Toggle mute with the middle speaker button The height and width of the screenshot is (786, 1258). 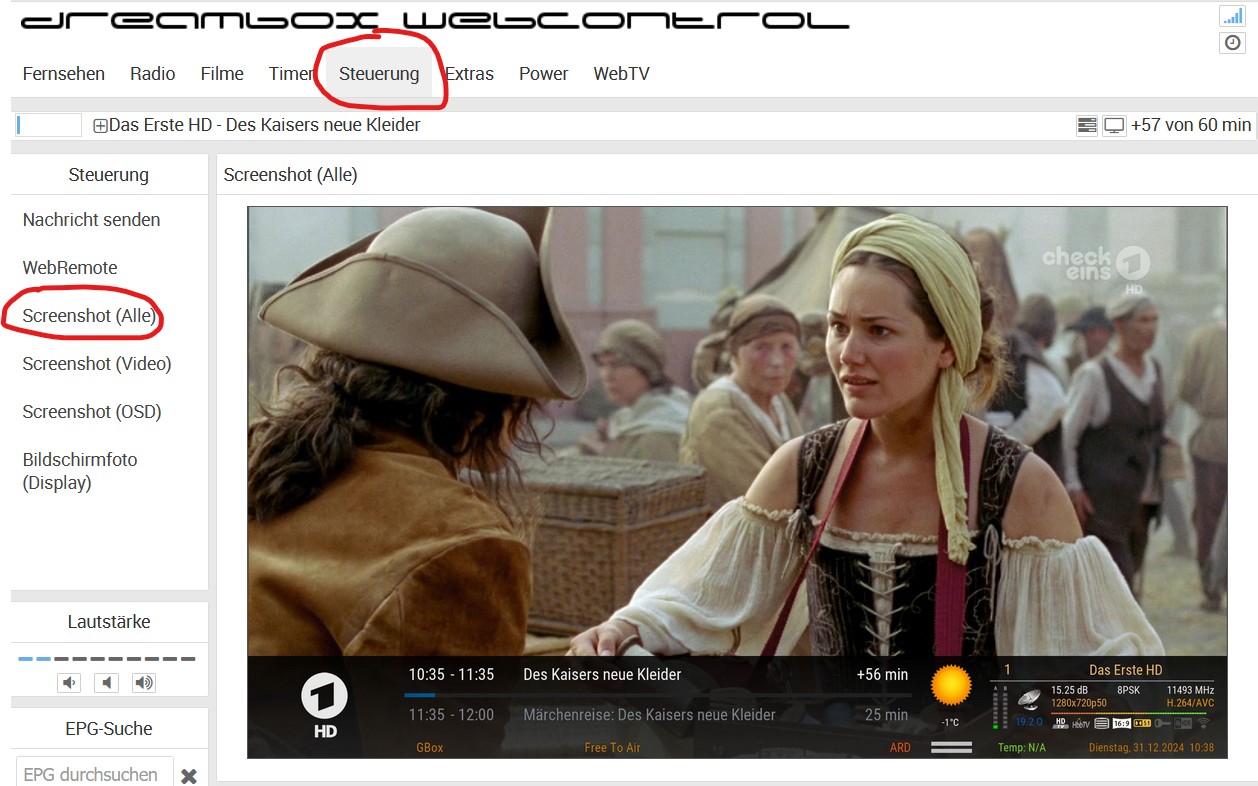click(x=107, y=683)
